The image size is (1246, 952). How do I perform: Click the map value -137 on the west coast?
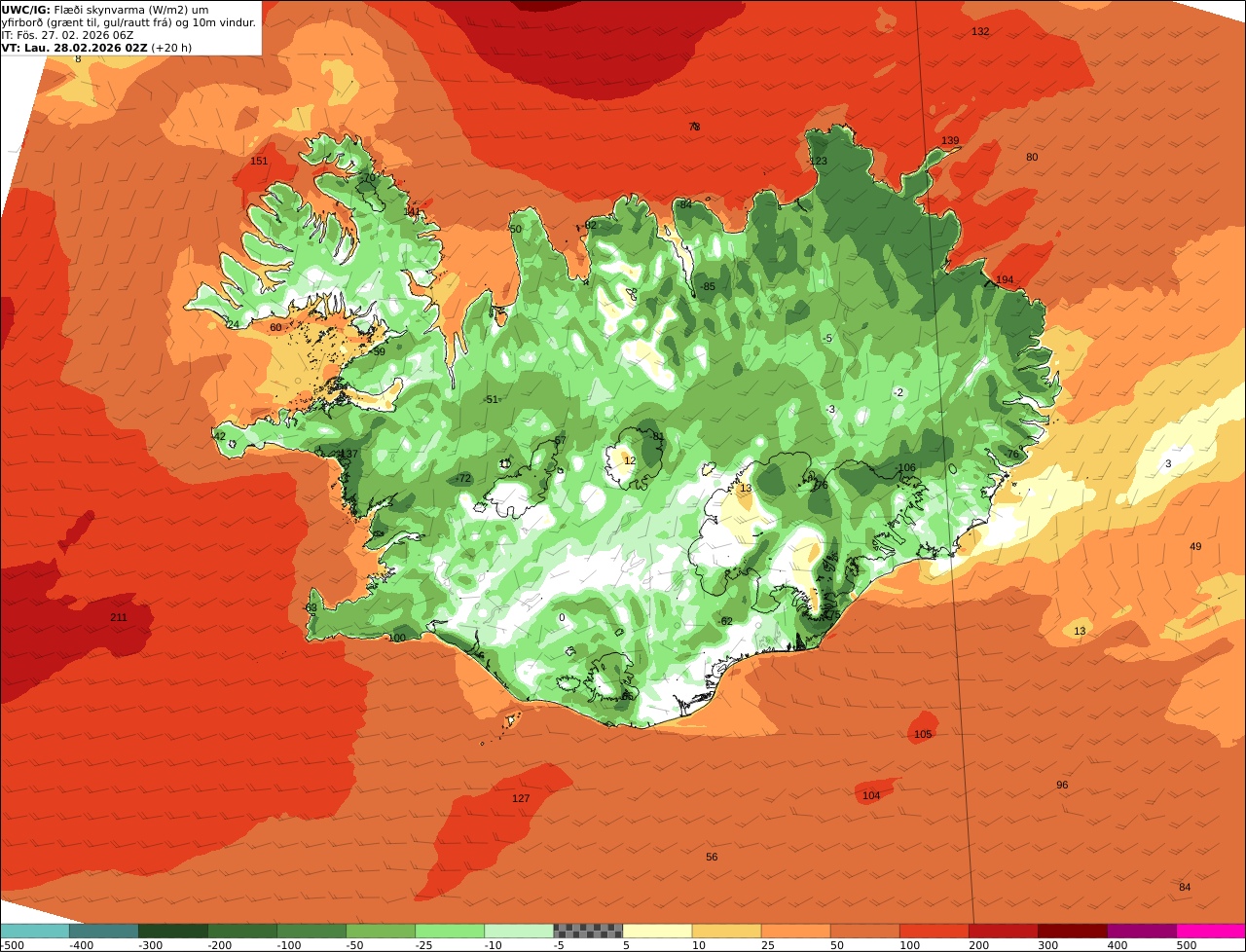point(347,455)
